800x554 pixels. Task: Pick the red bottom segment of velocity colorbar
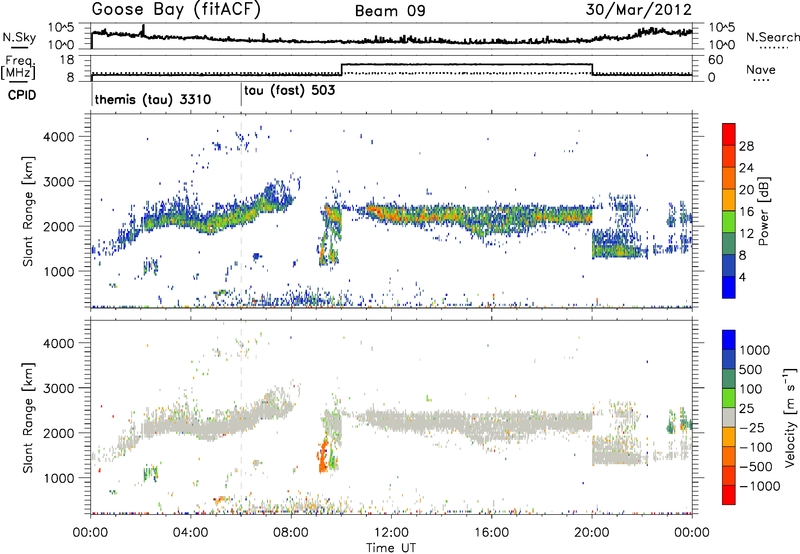click(x=729, y=495)
